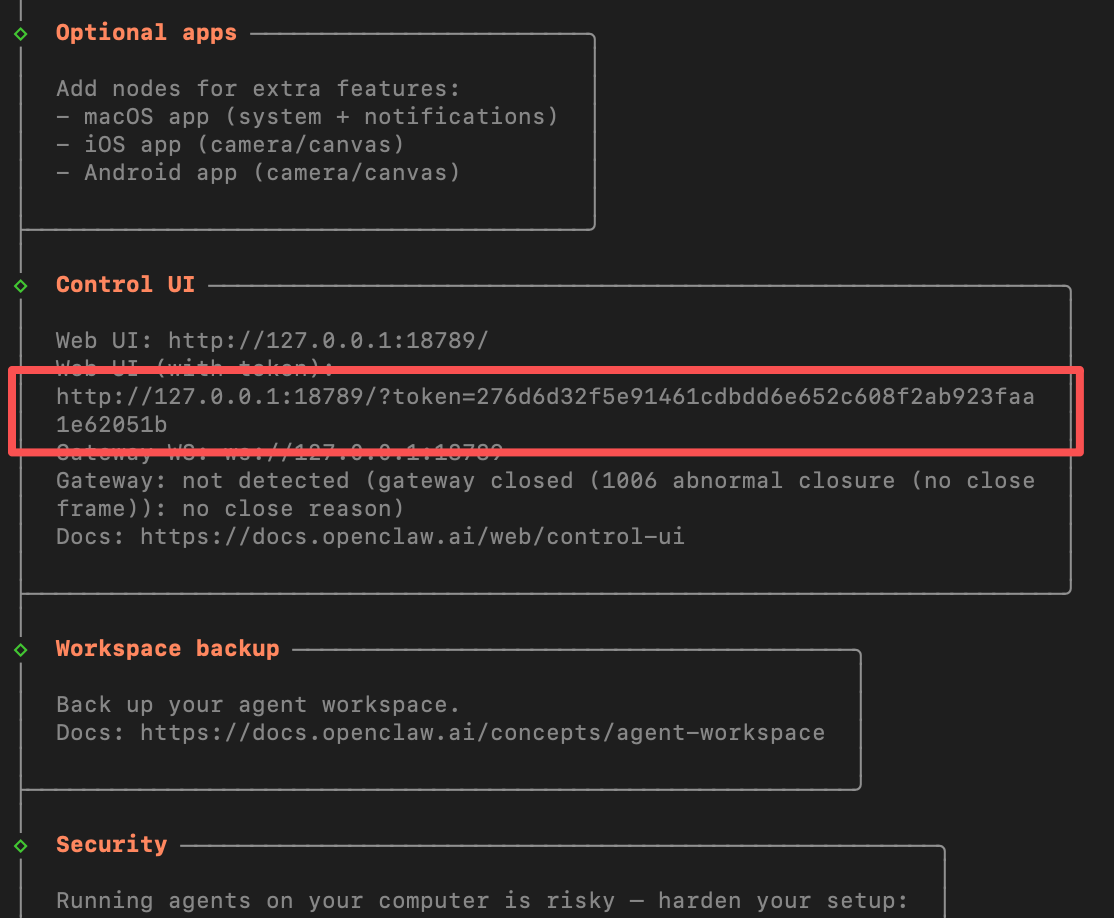The height and width of the screenshot is (918, 1114).
Task: Click the Workspace backup heading
Action: tap(167, 648)
